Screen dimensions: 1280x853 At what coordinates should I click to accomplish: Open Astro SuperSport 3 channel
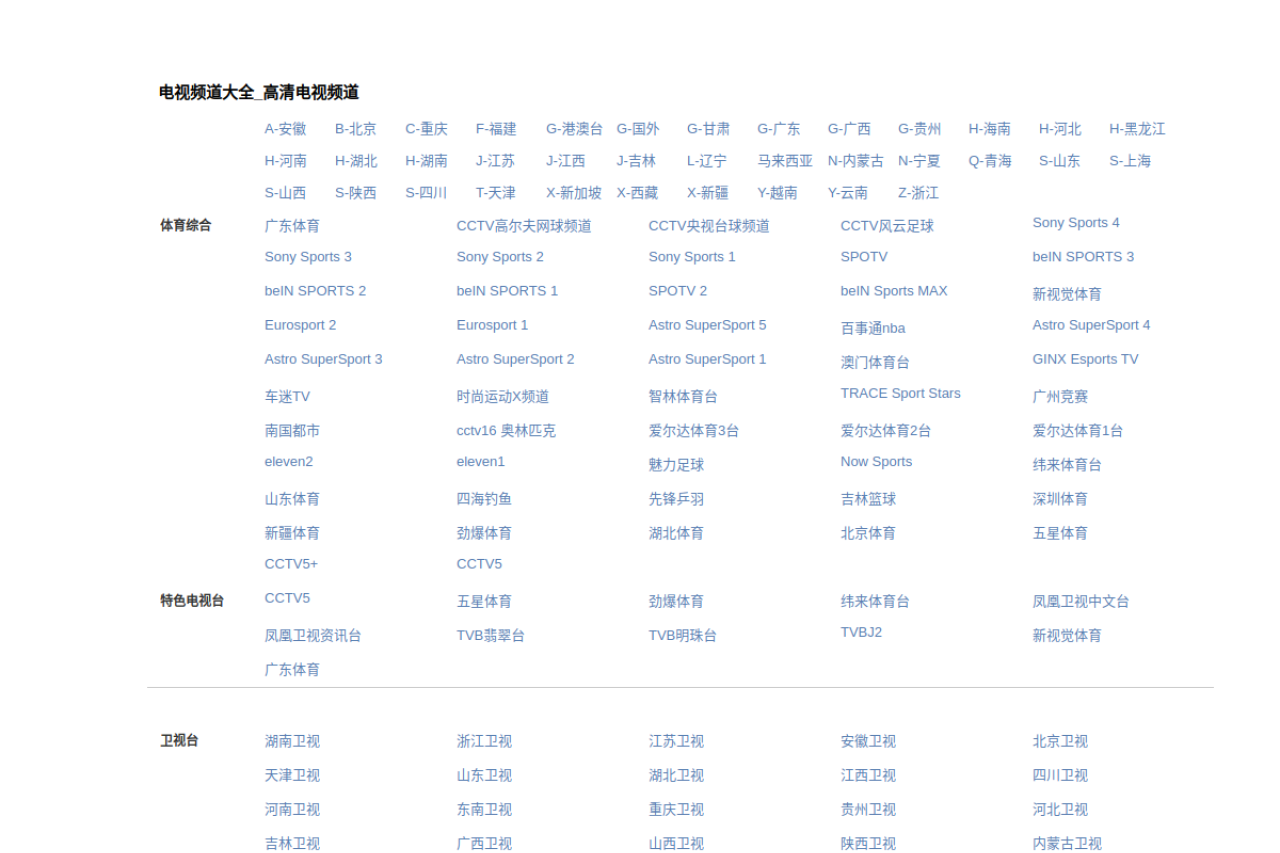click(x=323, y=359)
